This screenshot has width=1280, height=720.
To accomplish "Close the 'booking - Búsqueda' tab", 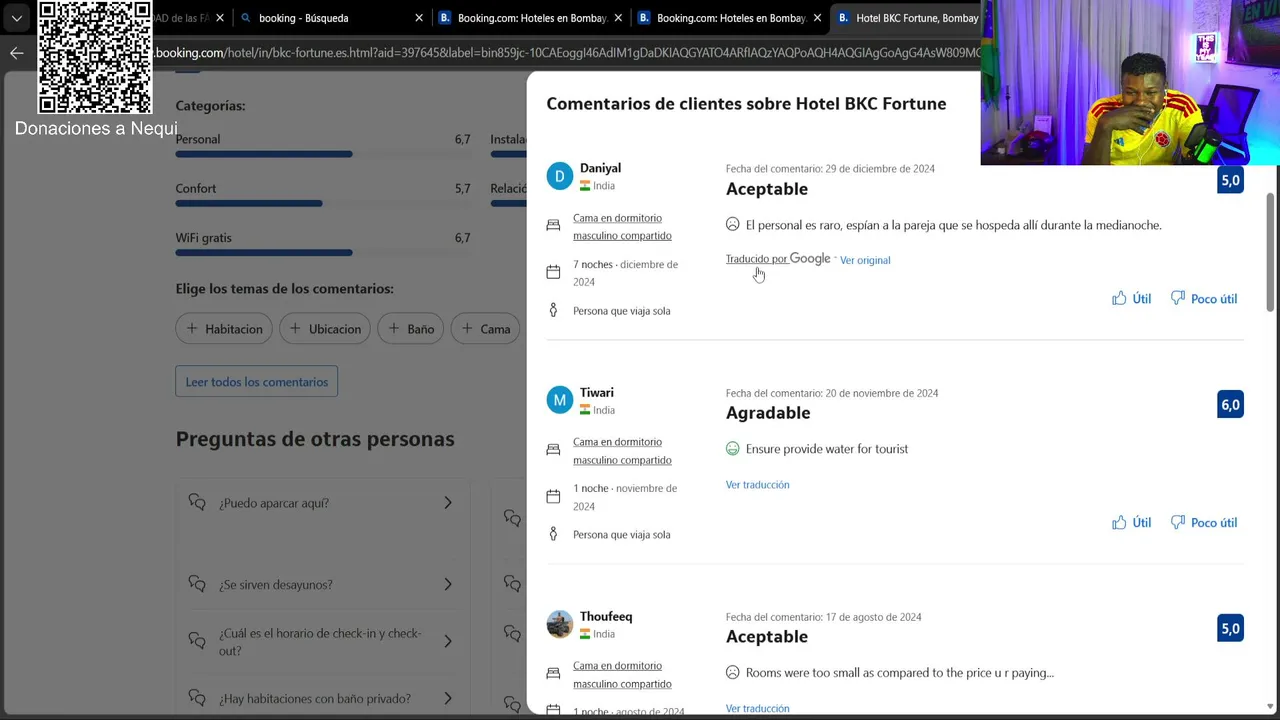I will [419, 18].
